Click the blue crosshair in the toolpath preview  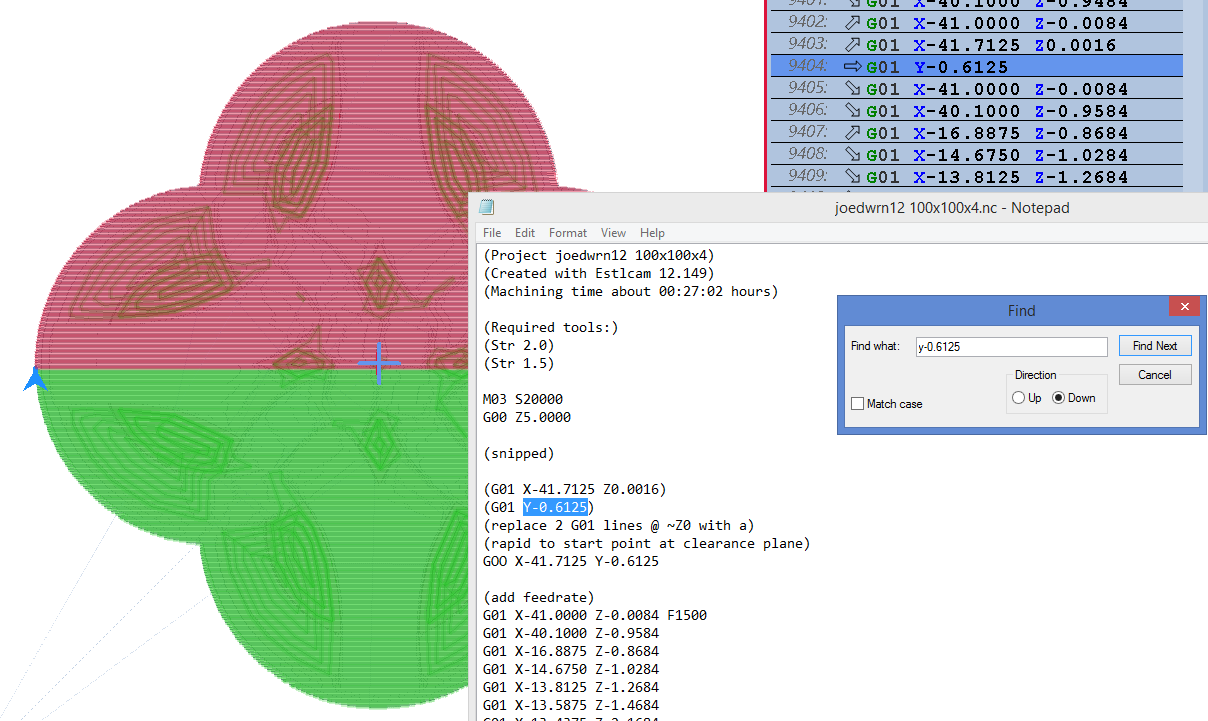pyautogui.click(x=379, y=363)
